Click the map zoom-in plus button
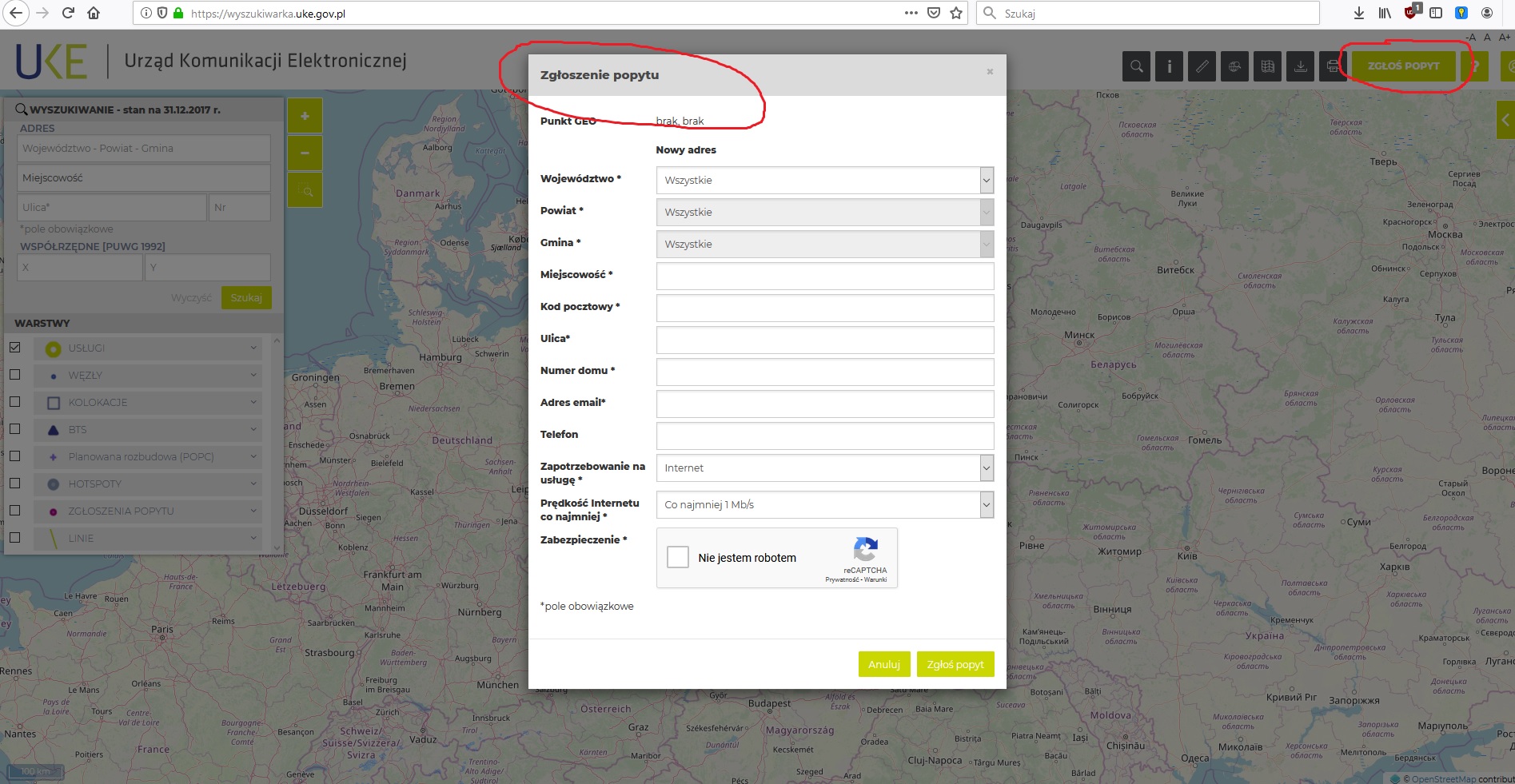1515x784 pixels. [x=305, y=117]
